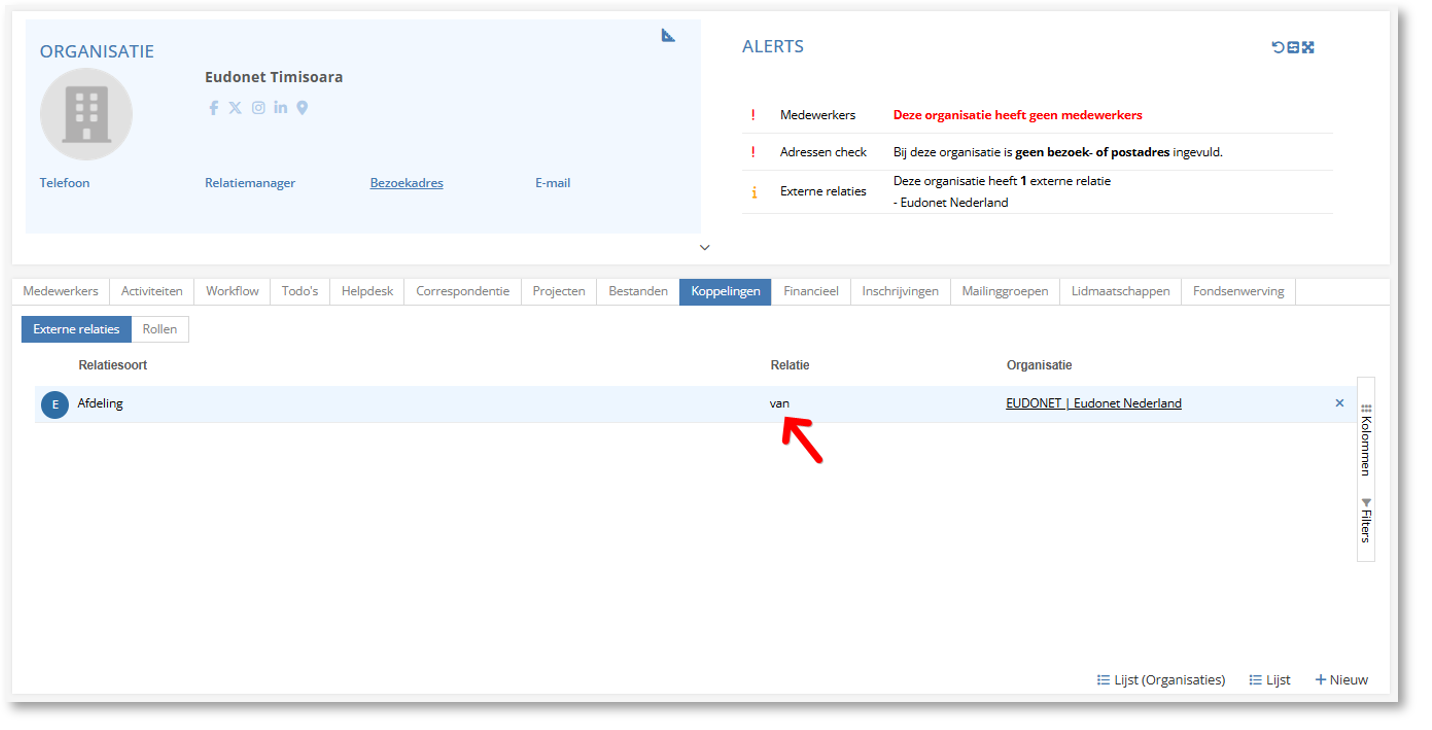Click the Relatiemanager field label
Image resolution: width=1432 pixels, height=730 pixels.
coord(250,183)
